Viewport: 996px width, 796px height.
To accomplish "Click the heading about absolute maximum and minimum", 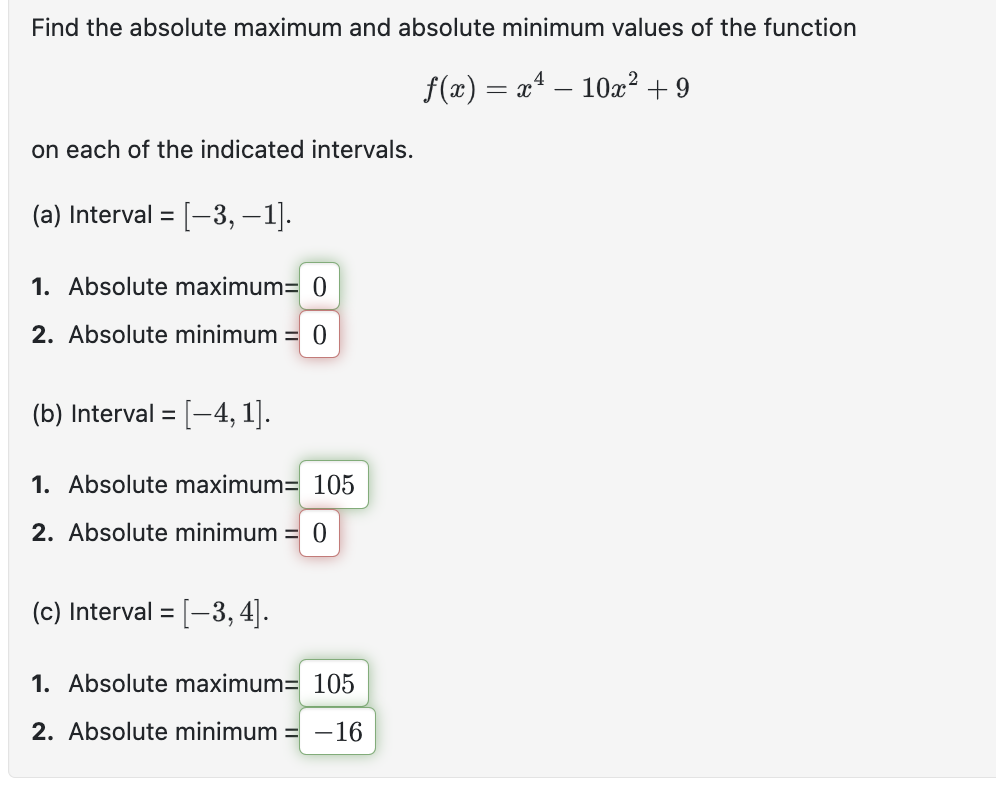I will pyautogui.click(x=443, y=28).
